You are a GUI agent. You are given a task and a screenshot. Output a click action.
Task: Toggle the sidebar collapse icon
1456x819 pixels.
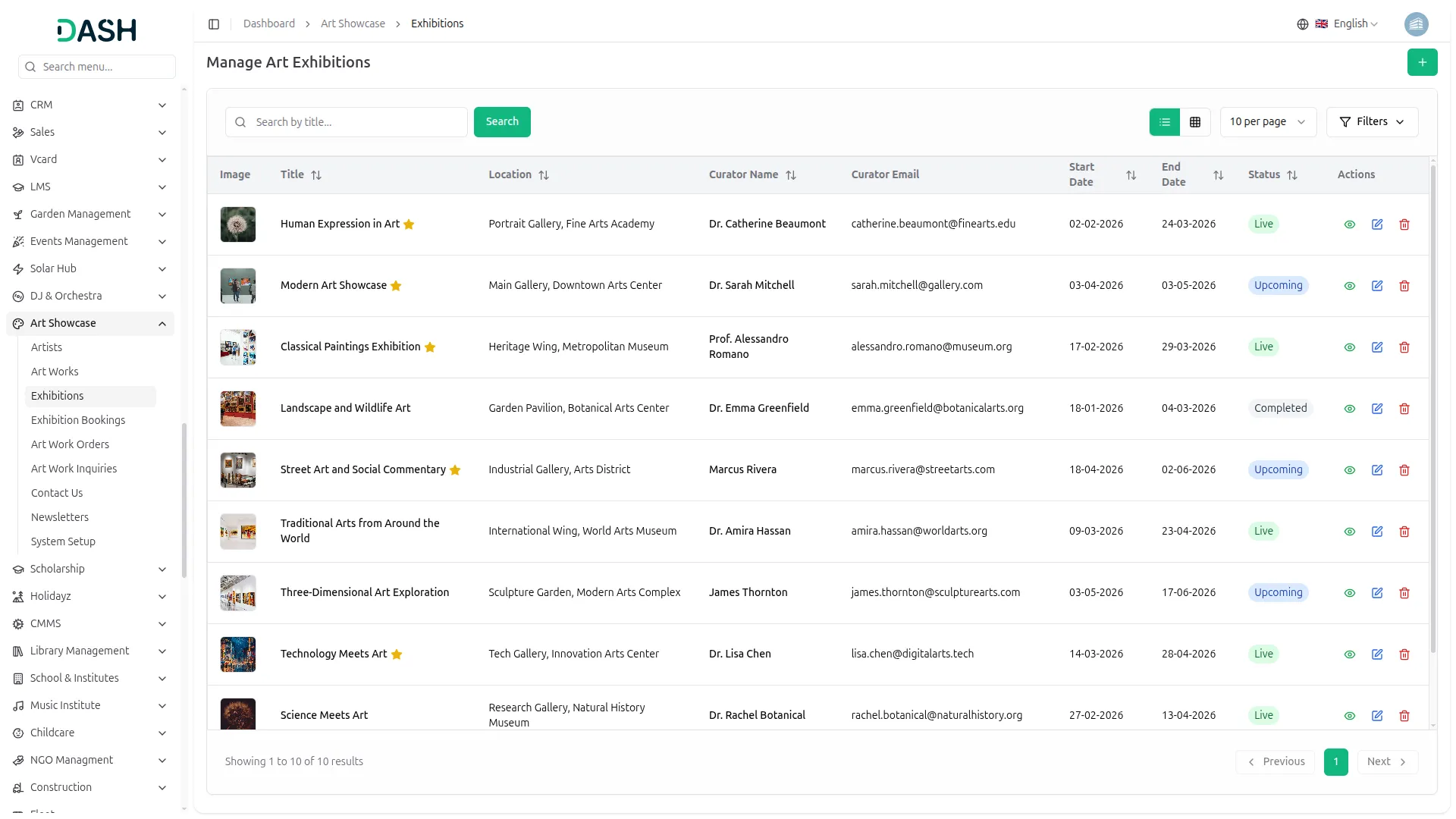[x=214, y=24]
